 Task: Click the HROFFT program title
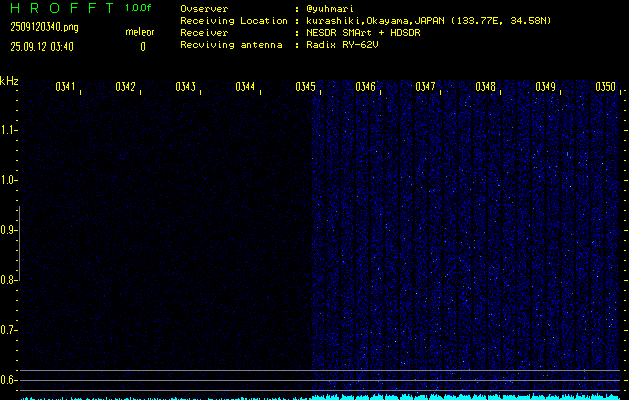[x=62, y=8]
